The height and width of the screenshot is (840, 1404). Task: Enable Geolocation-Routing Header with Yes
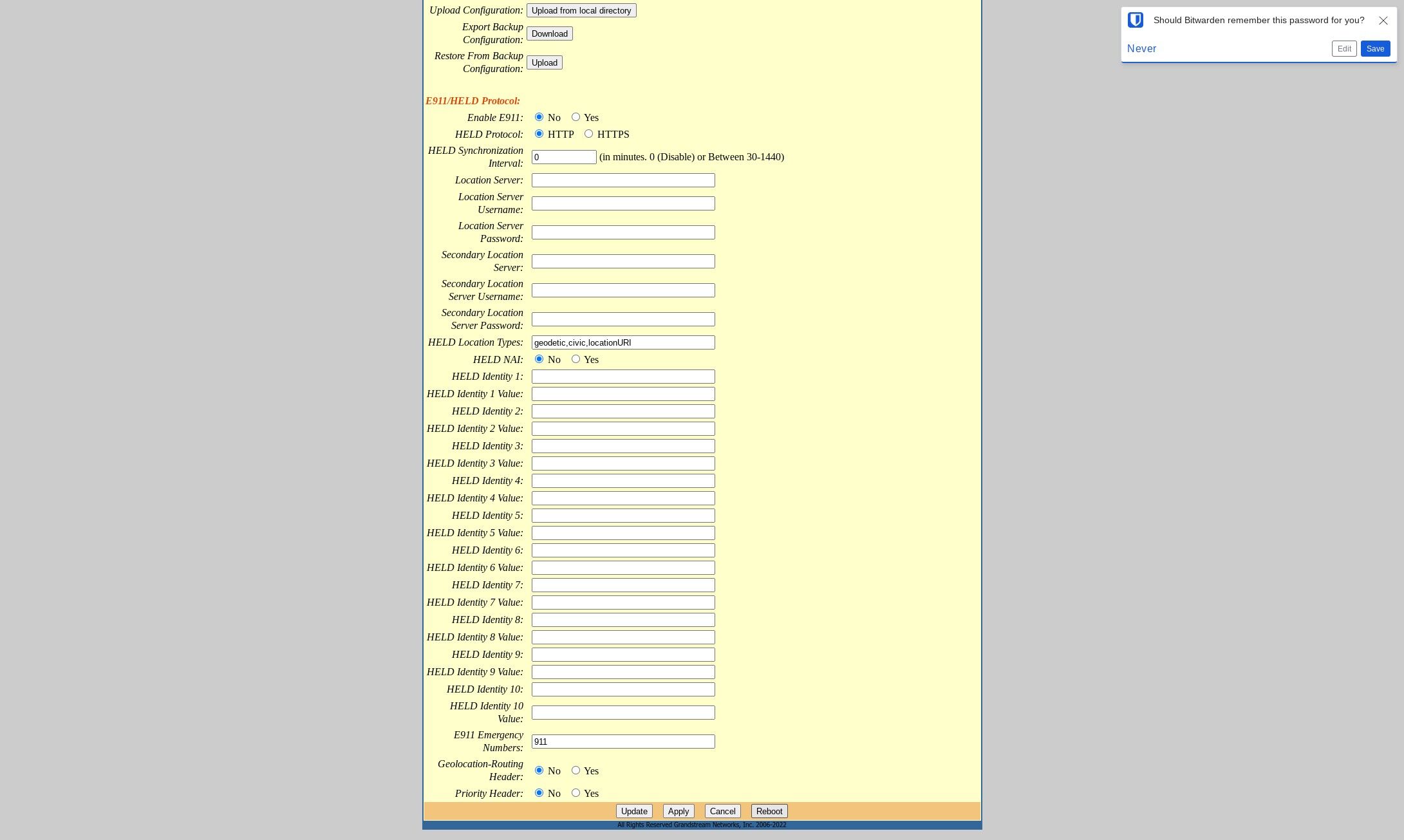click(x=576, y=770)
